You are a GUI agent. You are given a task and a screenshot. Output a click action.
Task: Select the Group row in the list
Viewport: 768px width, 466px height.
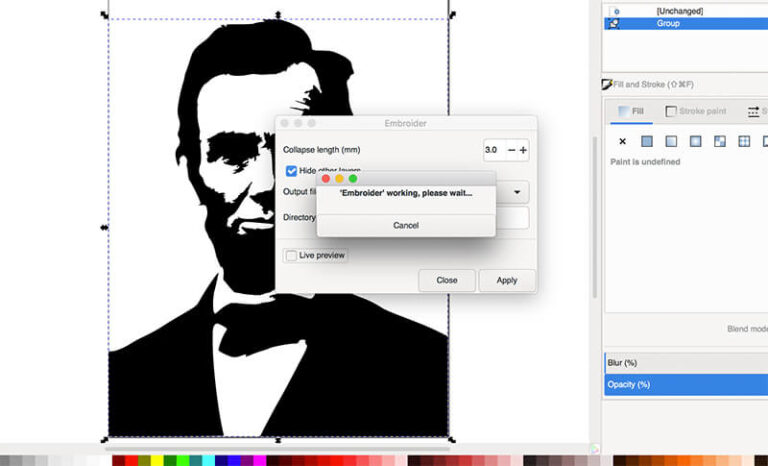tap(686, 24)
